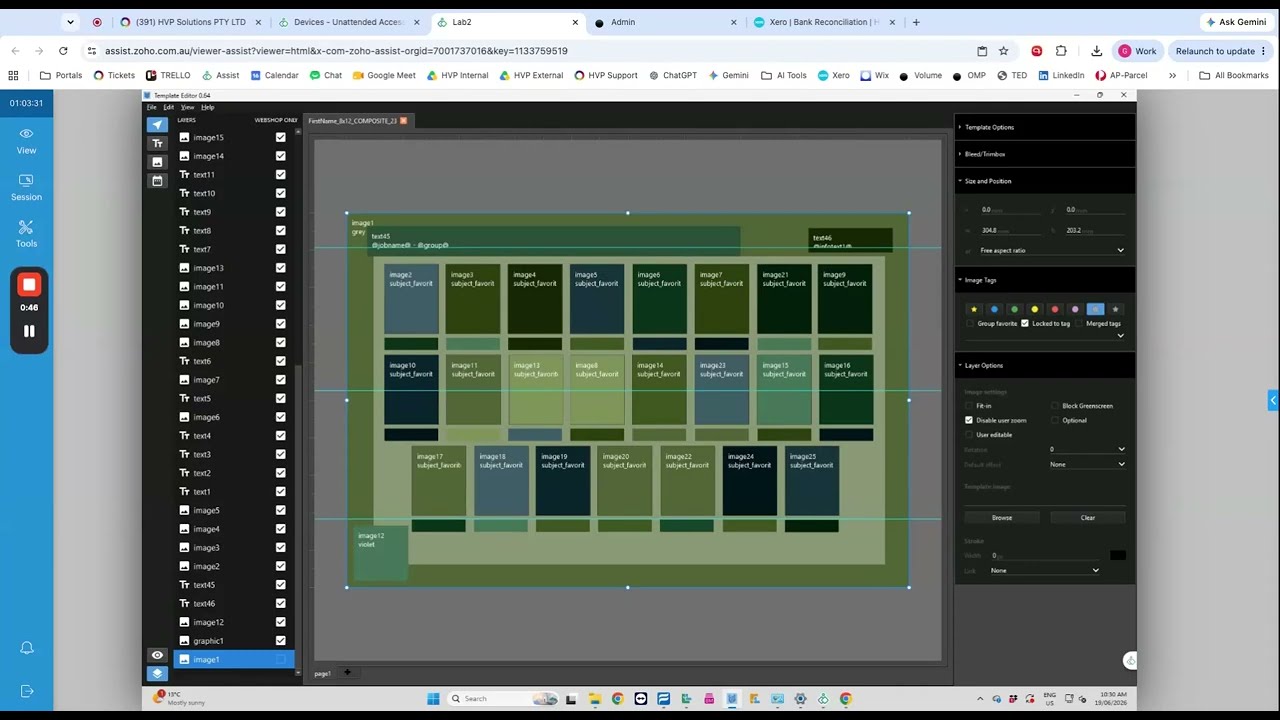Toggle webshop-only checkbox for image15

280,137
